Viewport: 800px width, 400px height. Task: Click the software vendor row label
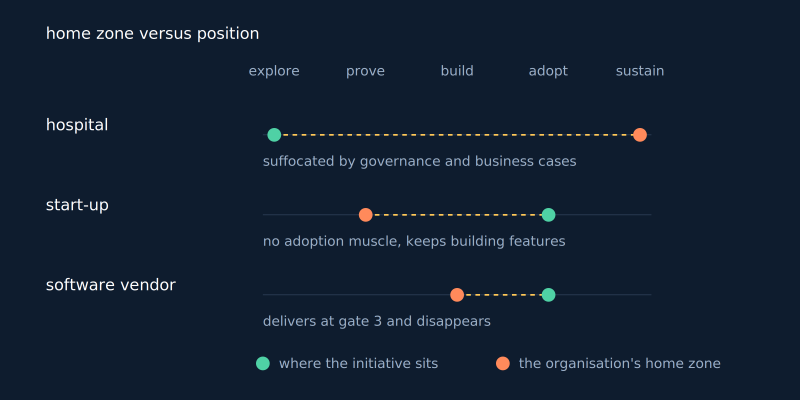111,285
